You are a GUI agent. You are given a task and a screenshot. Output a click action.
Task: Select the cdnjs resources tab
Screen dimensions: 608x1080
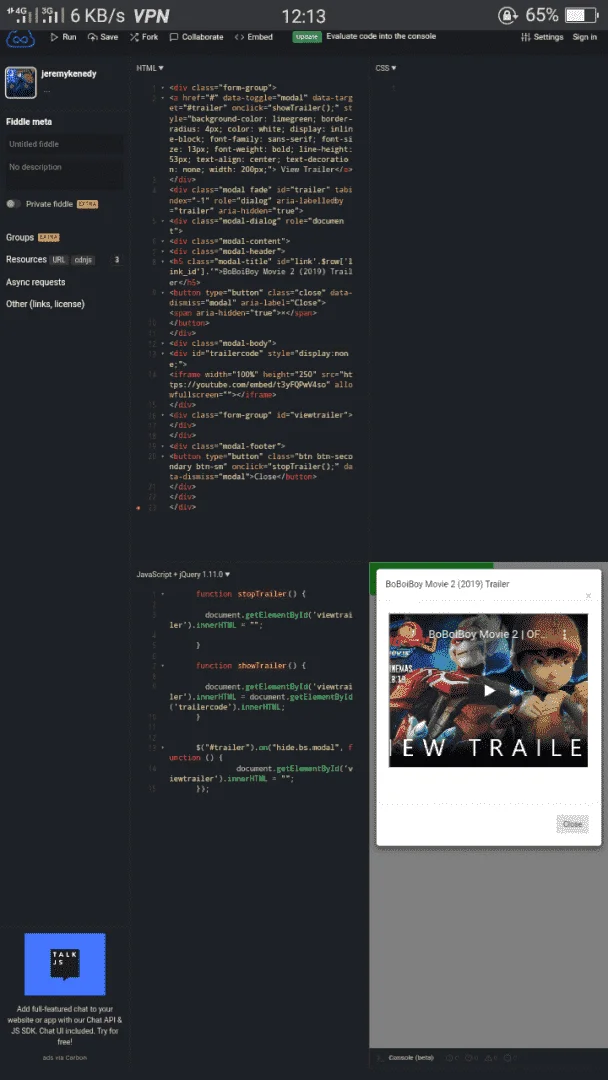(x=83, y=260)
